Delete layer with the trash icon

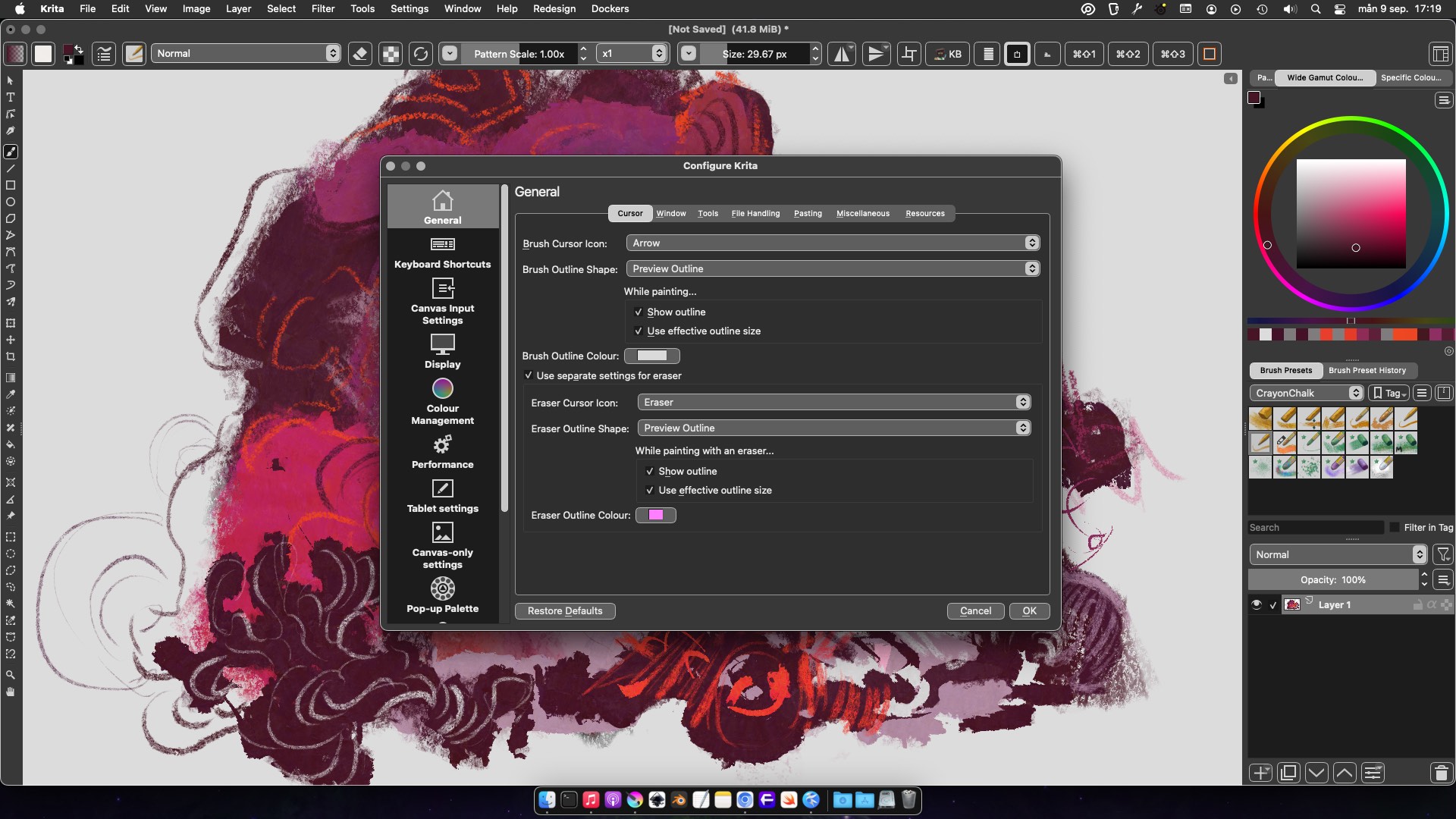tap(1440, 773)
